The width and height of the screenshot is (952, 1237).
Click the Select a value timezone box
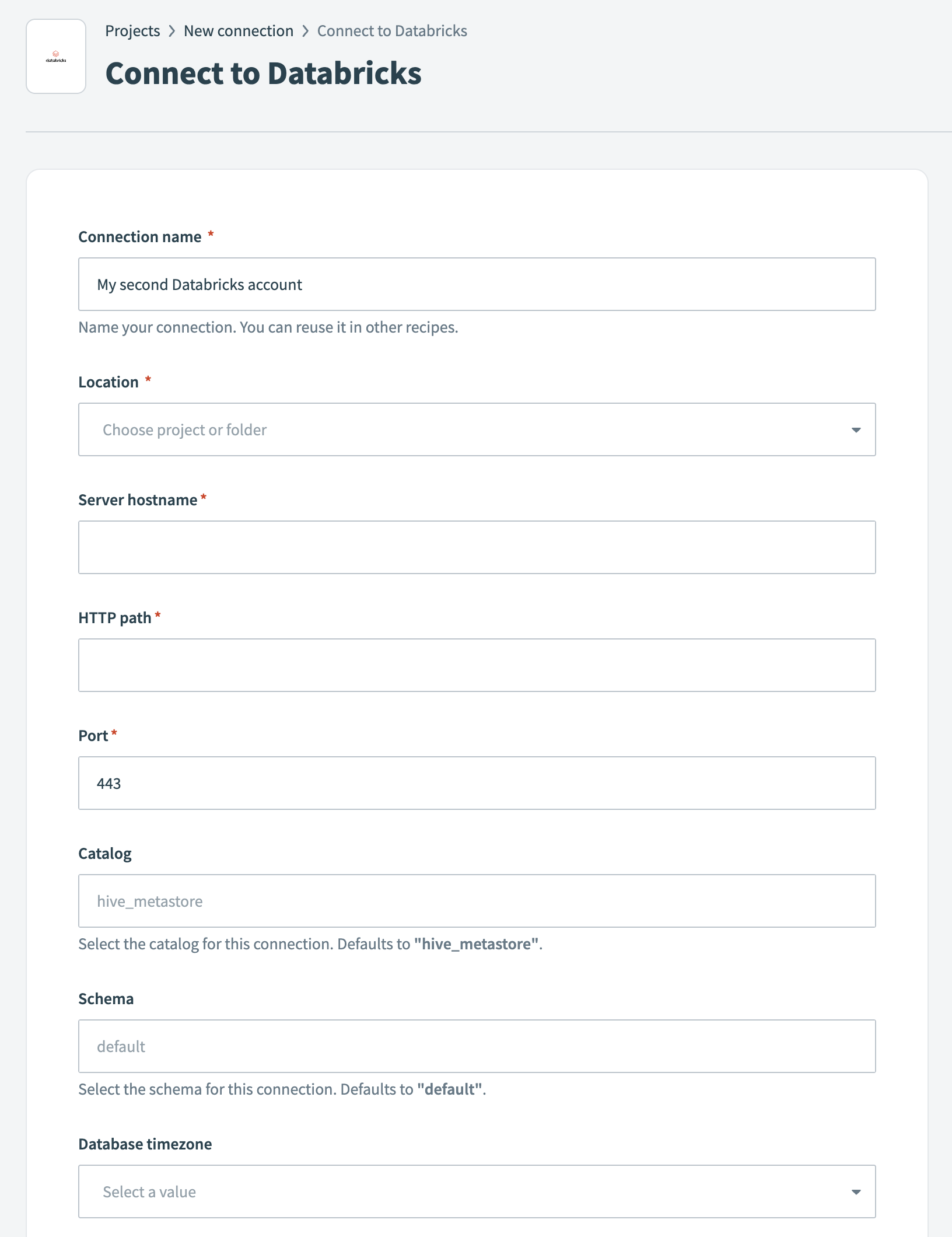408,1191
